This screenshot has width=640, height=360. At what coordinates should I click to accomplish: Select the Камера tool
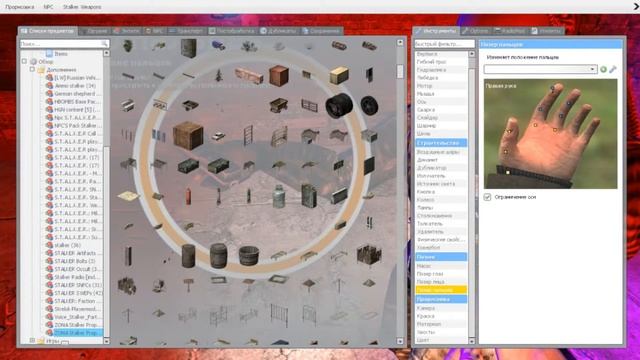tap(441, 308)
